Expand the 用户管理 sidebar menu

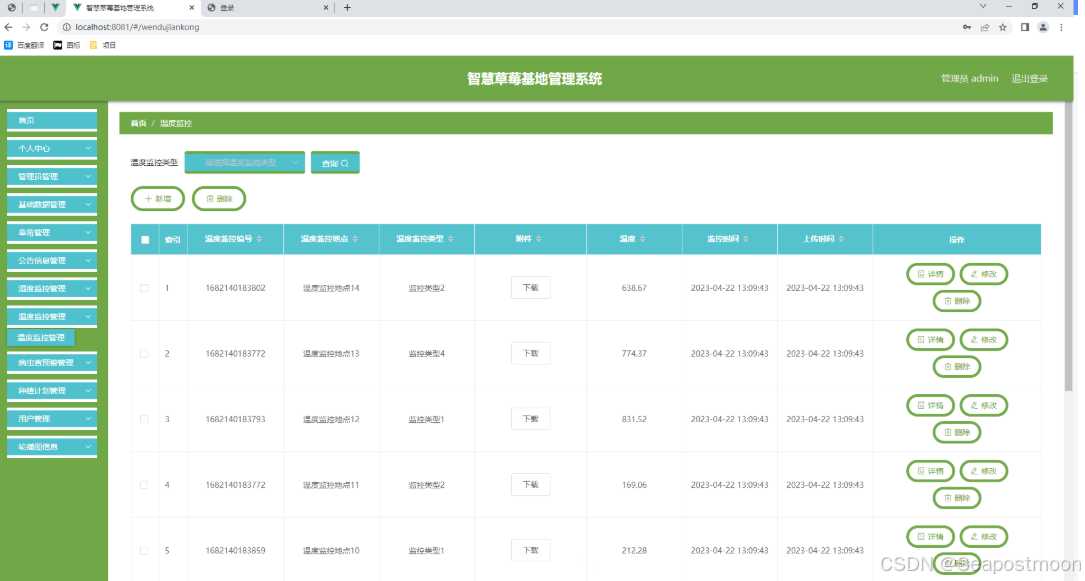pyautogui.click(x=51, y=418)
